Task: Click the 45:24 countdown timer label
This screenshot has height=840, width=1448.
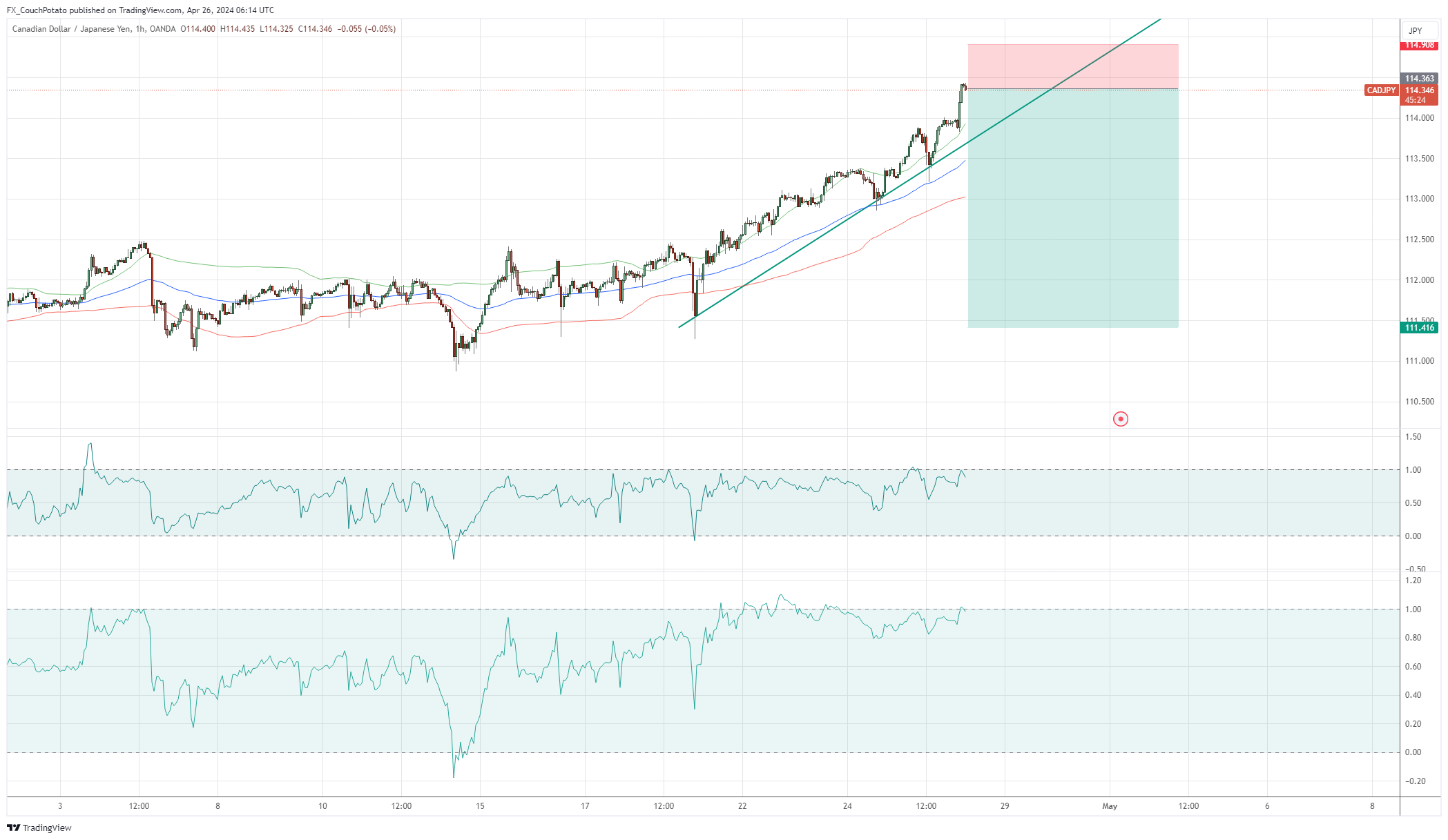Action: tap(1415, 100)
